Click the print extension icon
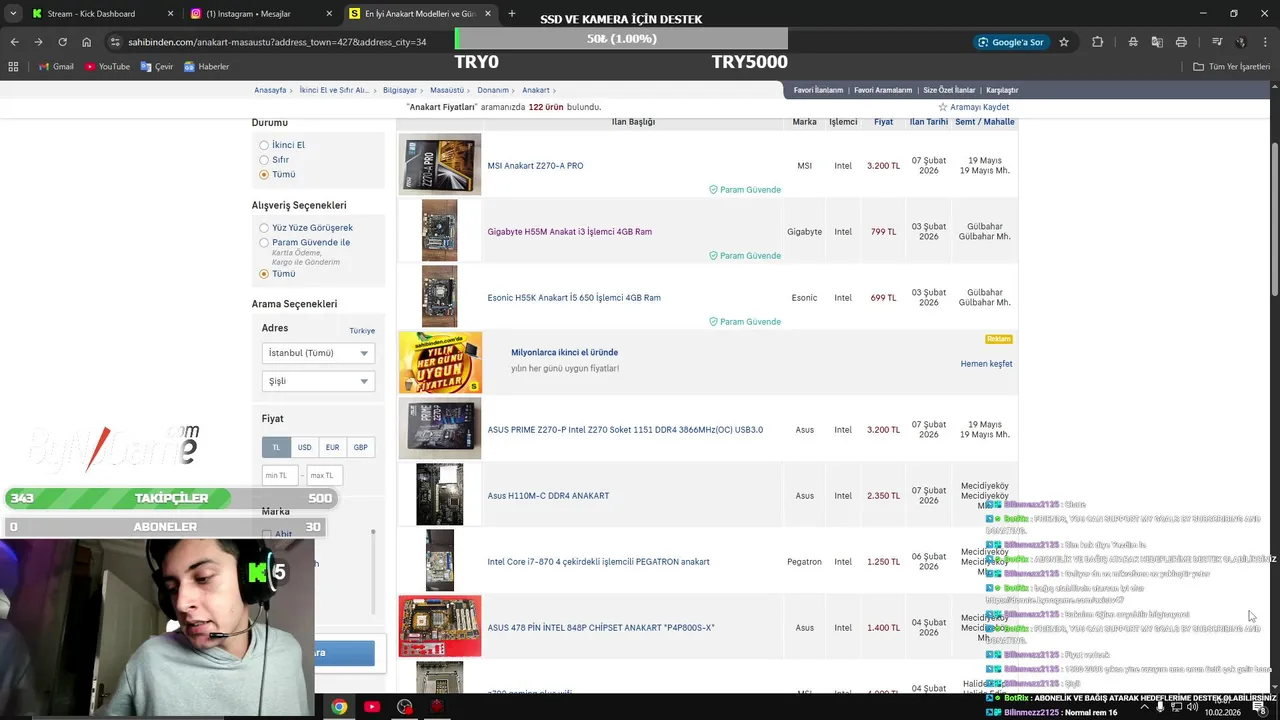The image size is (1280, 720). tap(1181, 42)
